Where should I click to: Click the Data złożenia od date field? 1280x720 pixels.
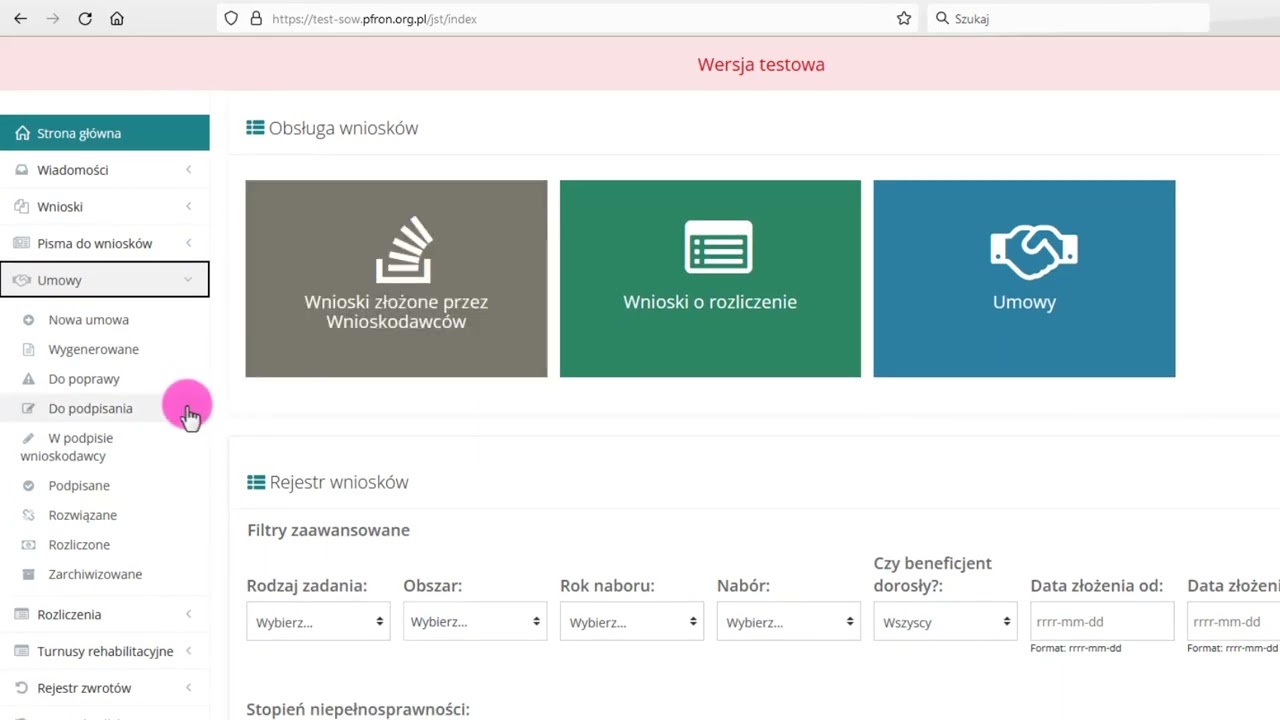[x=1102, y=622]
